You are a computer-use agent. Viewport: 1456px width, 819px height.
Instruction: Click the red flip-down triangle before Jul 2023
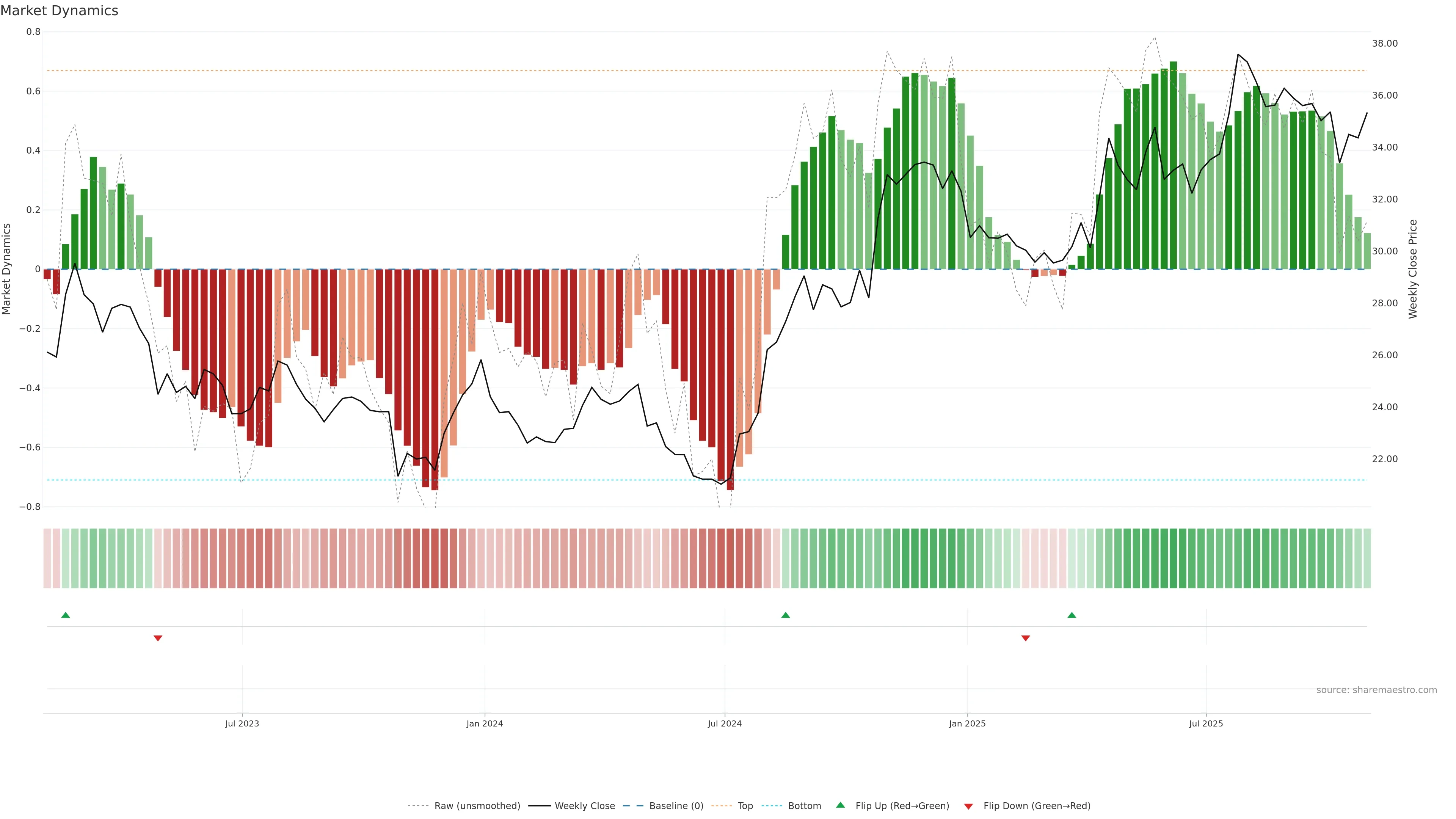158,638
